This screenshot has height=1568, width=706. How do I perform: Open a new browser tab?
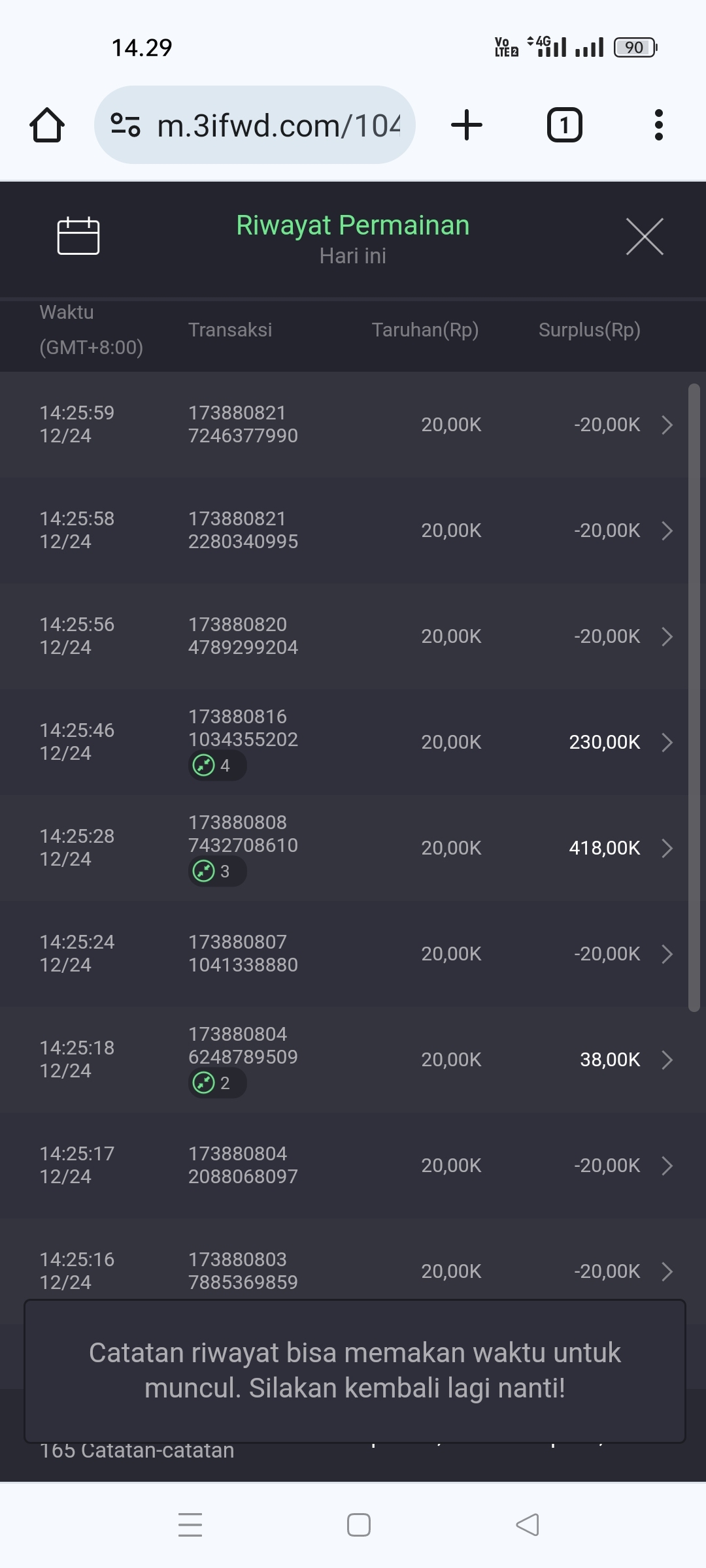(467, 125)
